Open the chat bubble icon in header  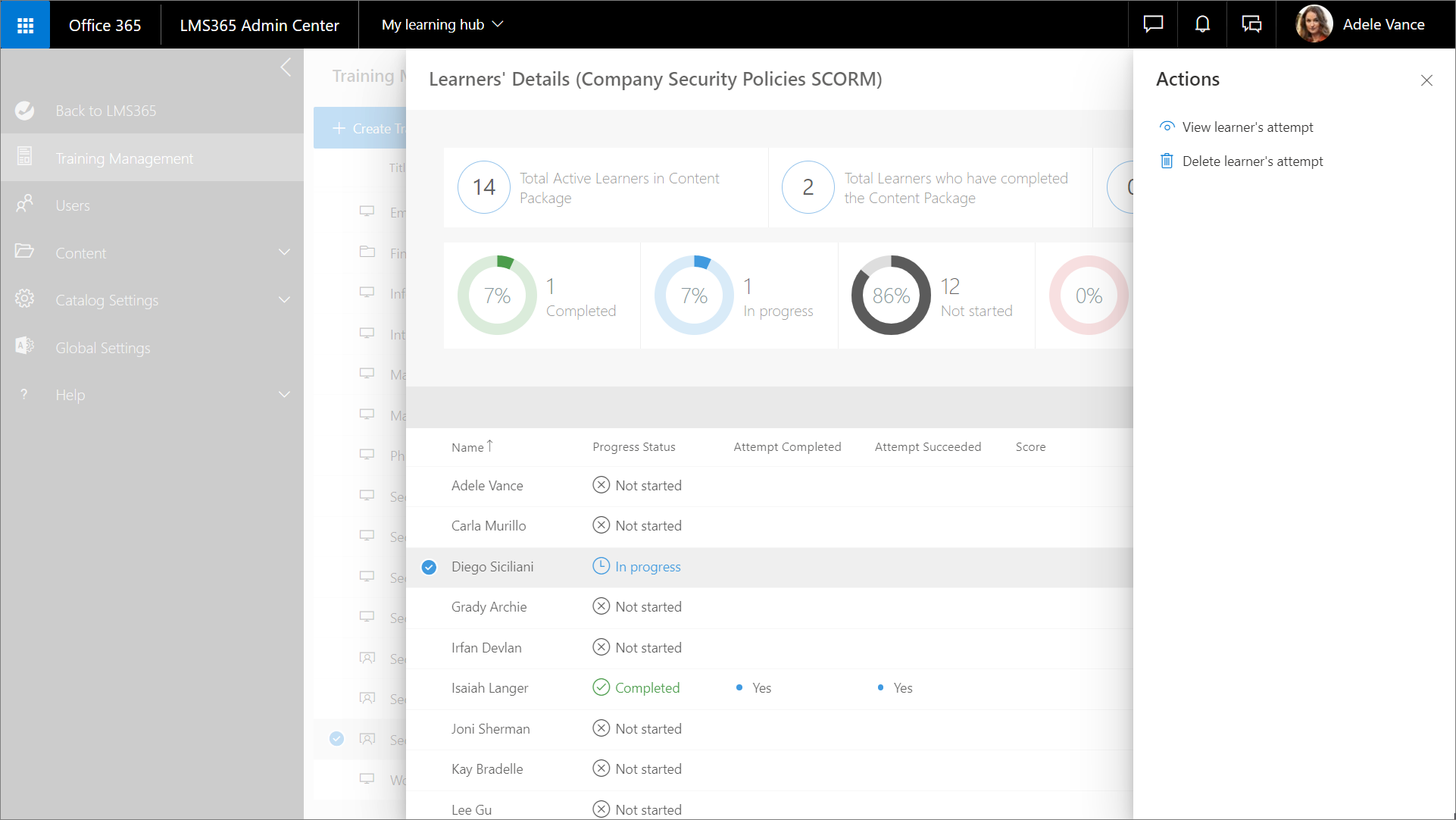[1153, 24]
